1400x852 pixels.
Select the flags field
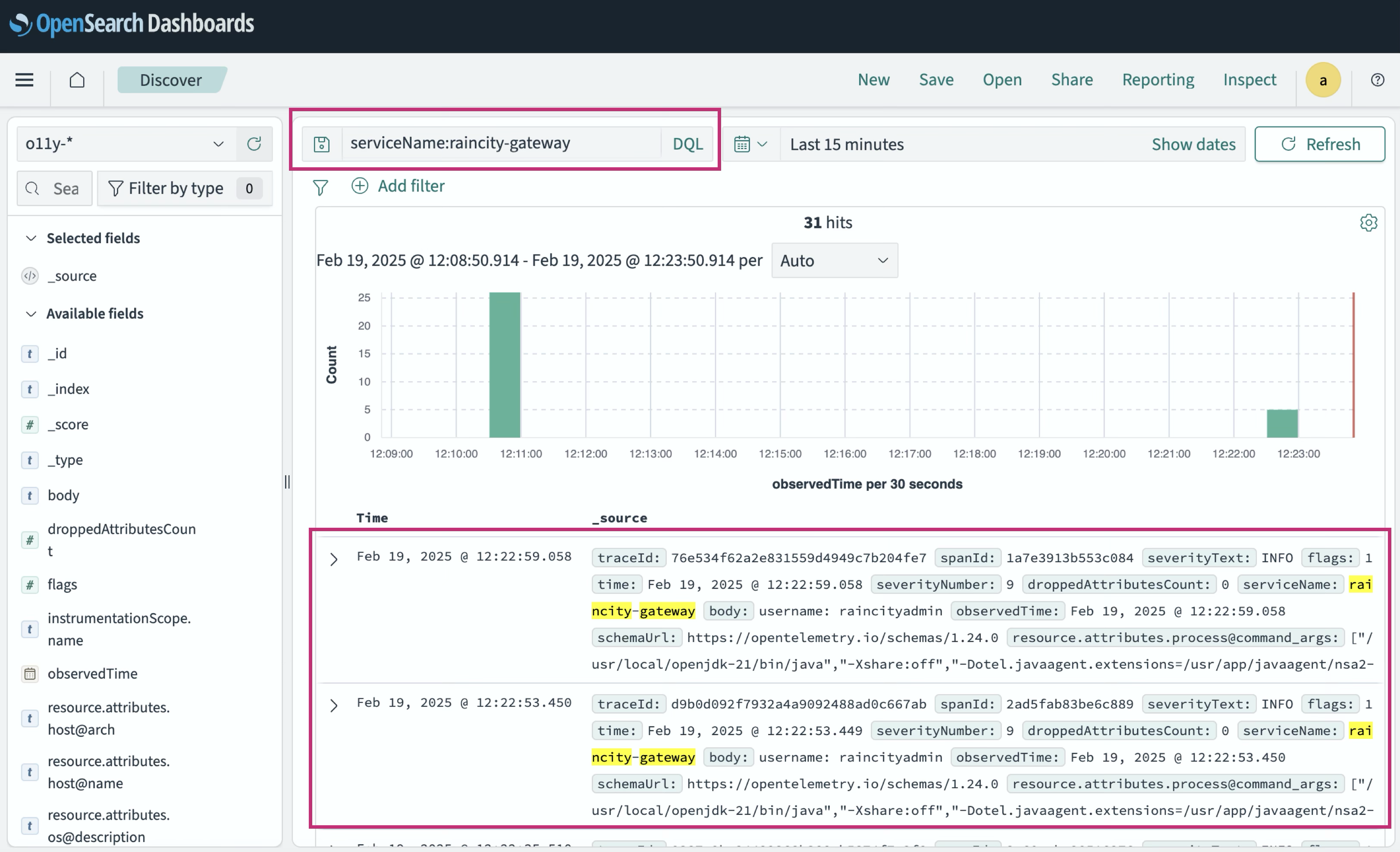coord(63,585)
